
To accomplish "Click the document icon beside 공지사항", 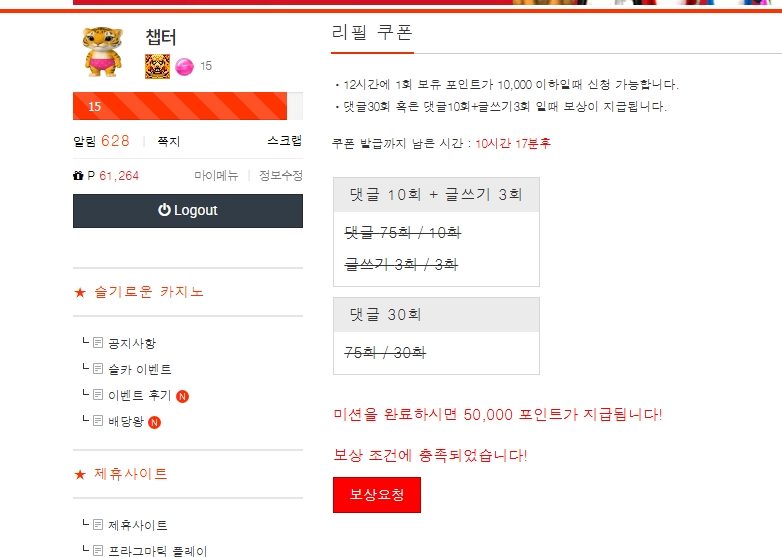I will [x=98, y=343].
